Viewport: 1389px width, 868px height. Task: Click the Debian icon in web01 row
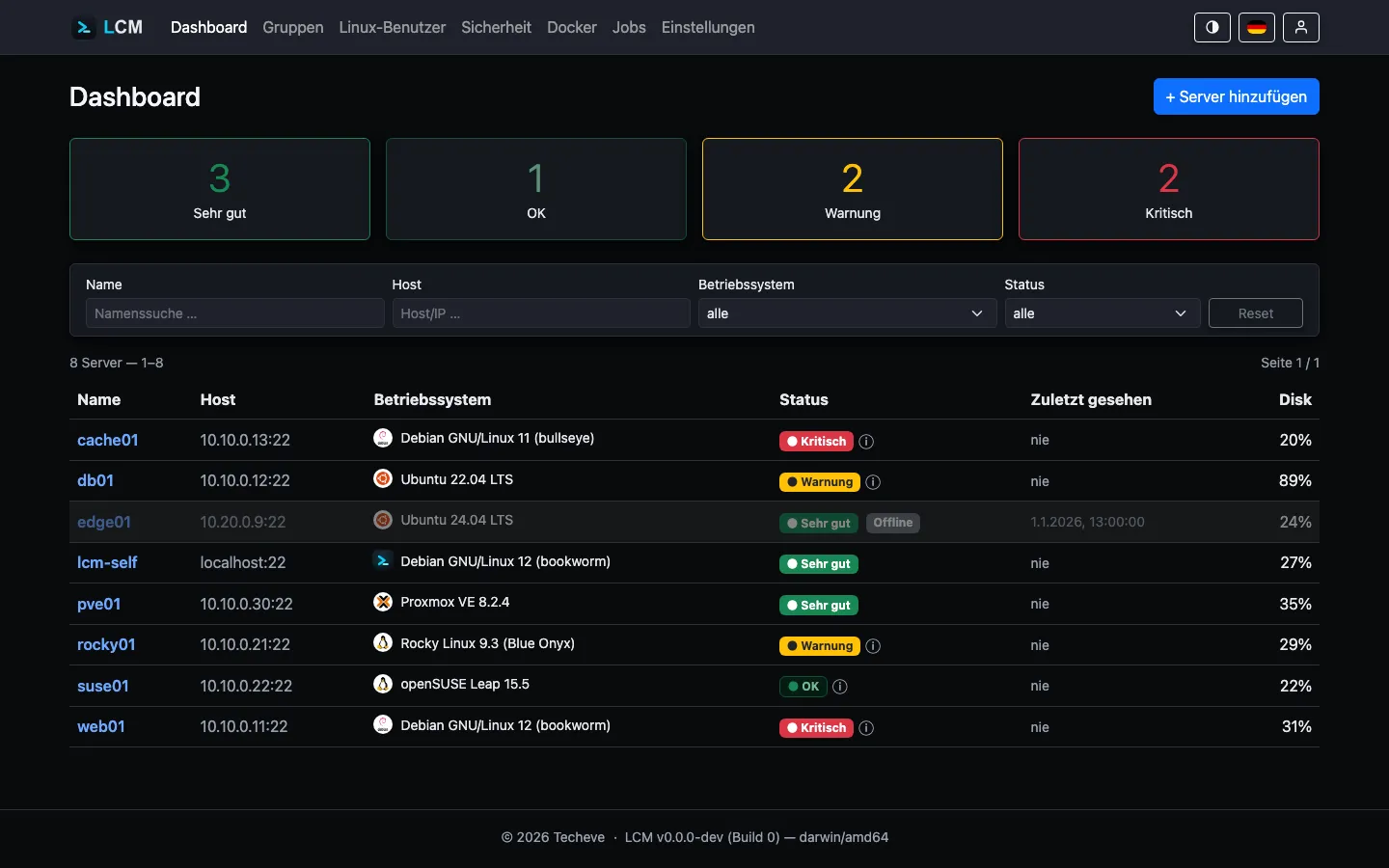click(x=383, y=724)
